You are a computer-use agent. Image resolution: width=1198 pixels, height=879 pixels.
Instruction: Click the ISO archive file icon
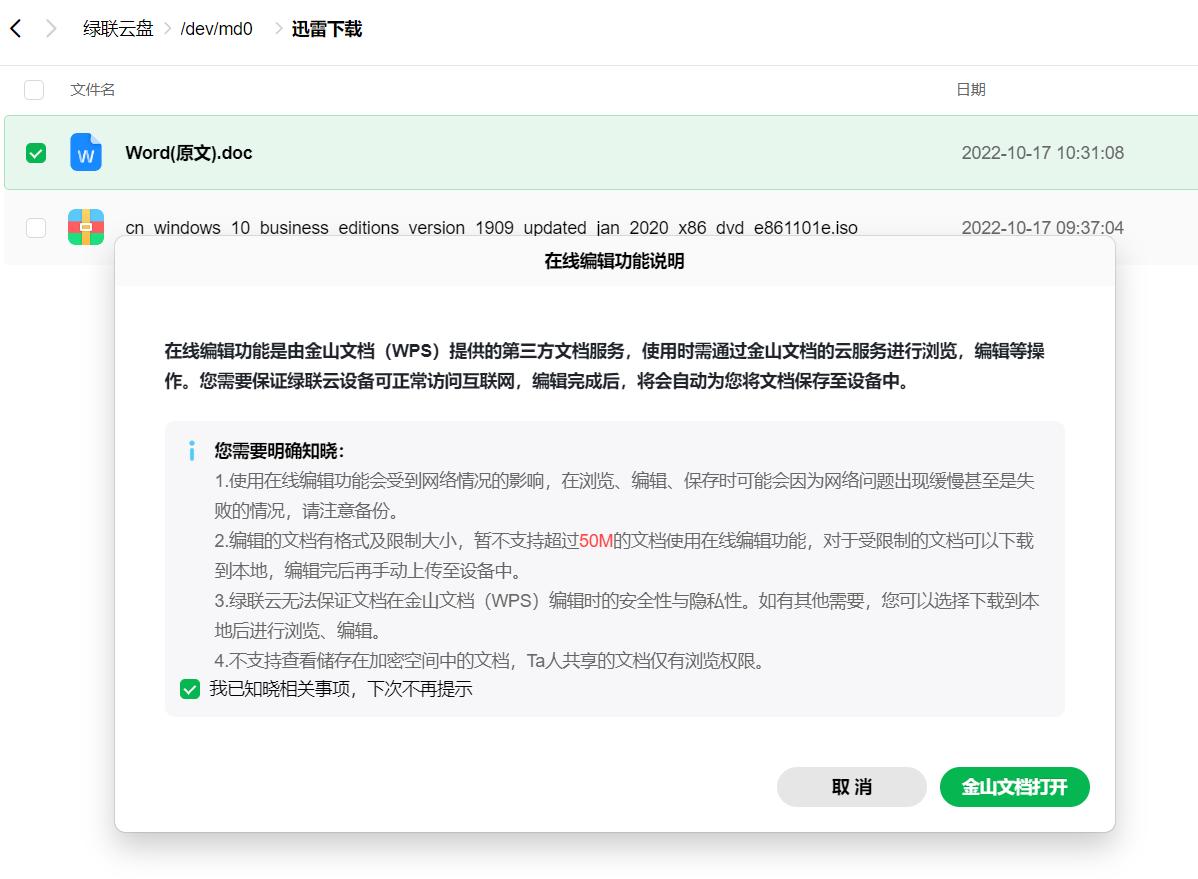86,227
